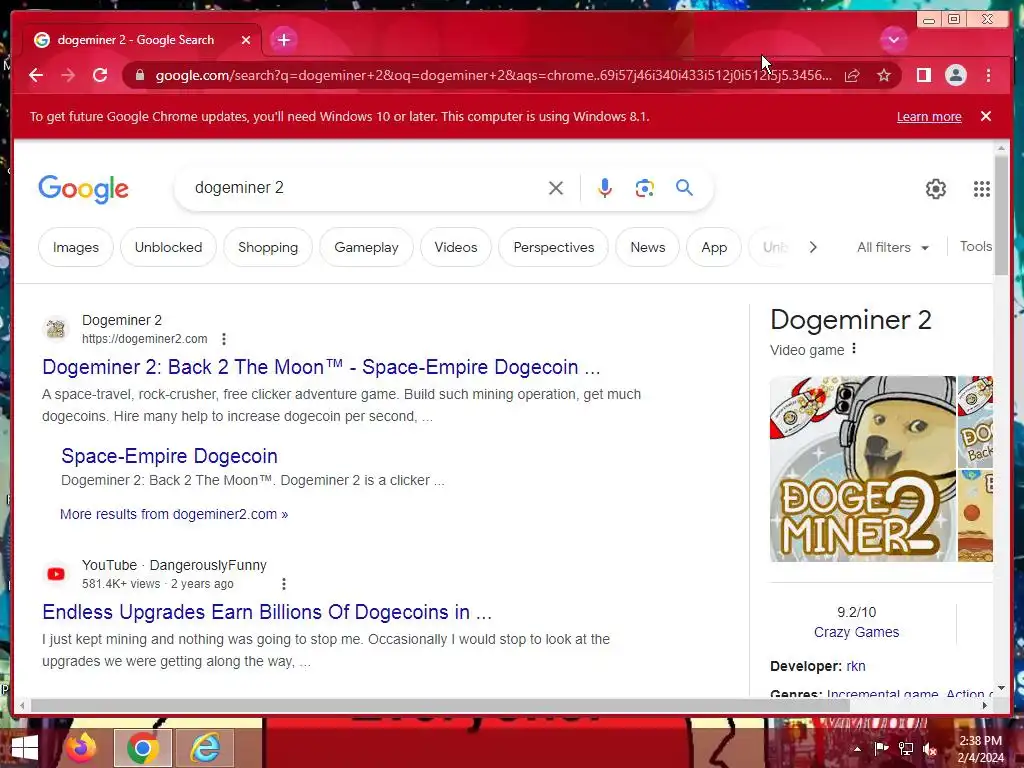The width and height of the screenshot is (1024, 768).
Task: Switch to the Images filter
Action: coord(76,248)
